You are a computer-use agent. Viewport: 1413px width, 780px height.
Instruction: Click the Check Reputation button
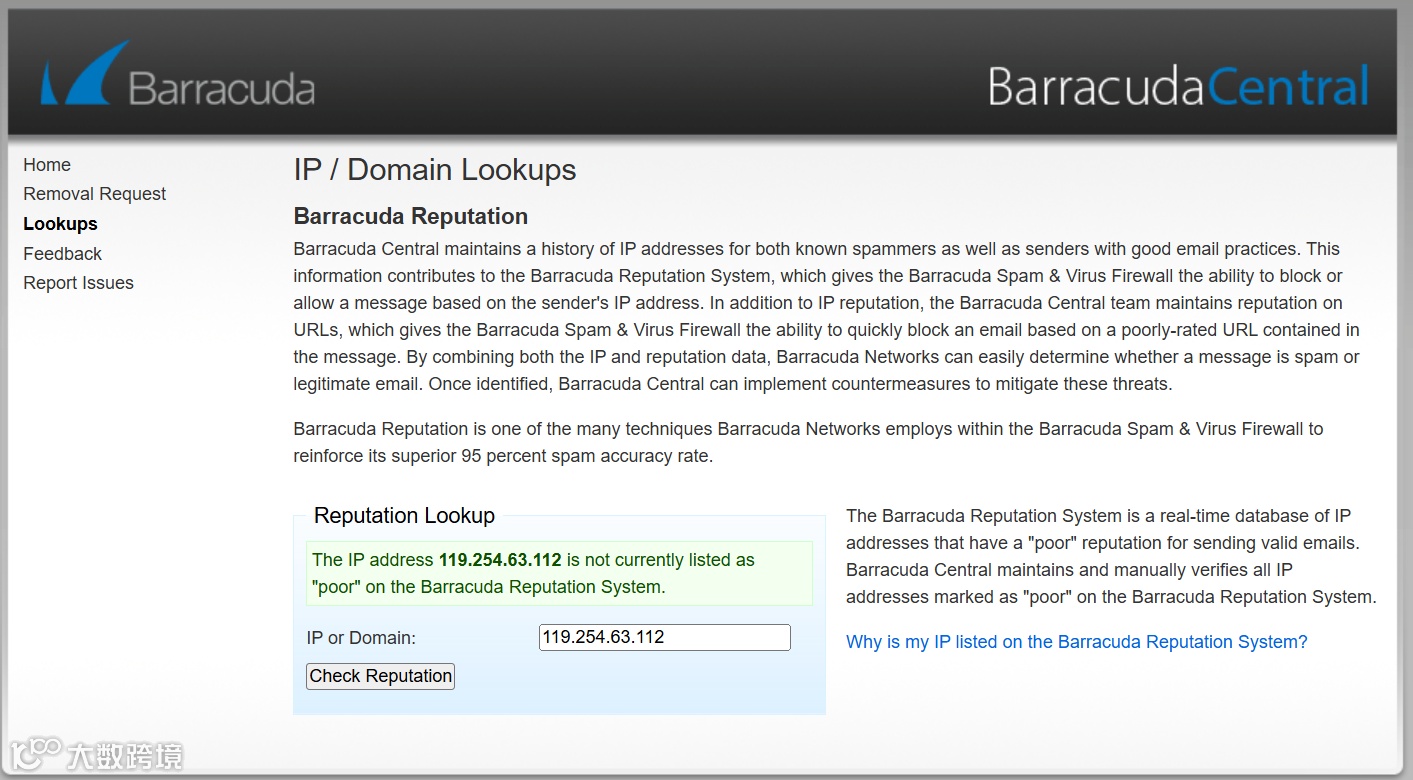[380, 676]
